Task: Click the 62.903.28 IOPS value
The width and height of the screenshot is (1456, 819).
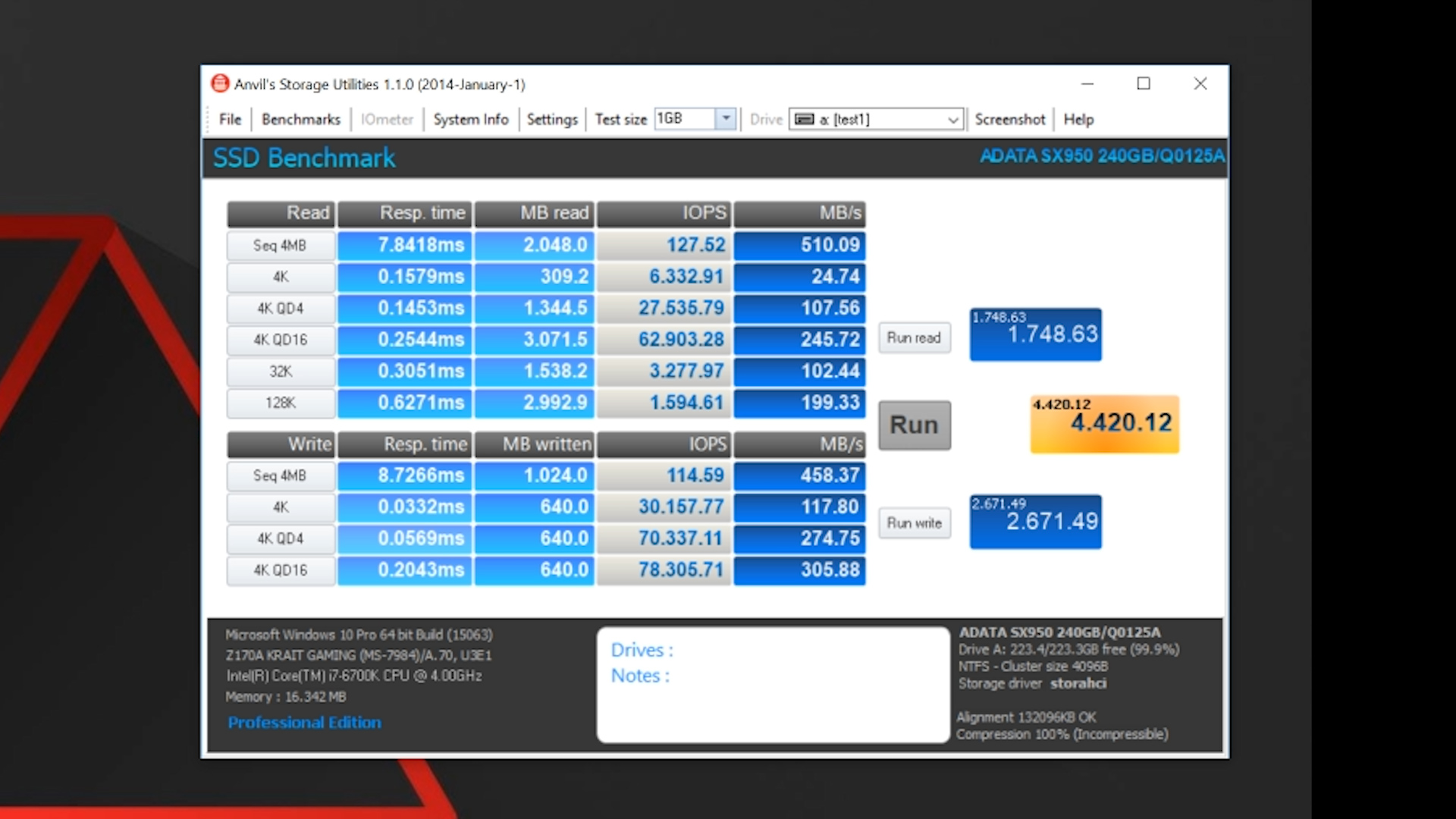Action: (x=664, y=339)
